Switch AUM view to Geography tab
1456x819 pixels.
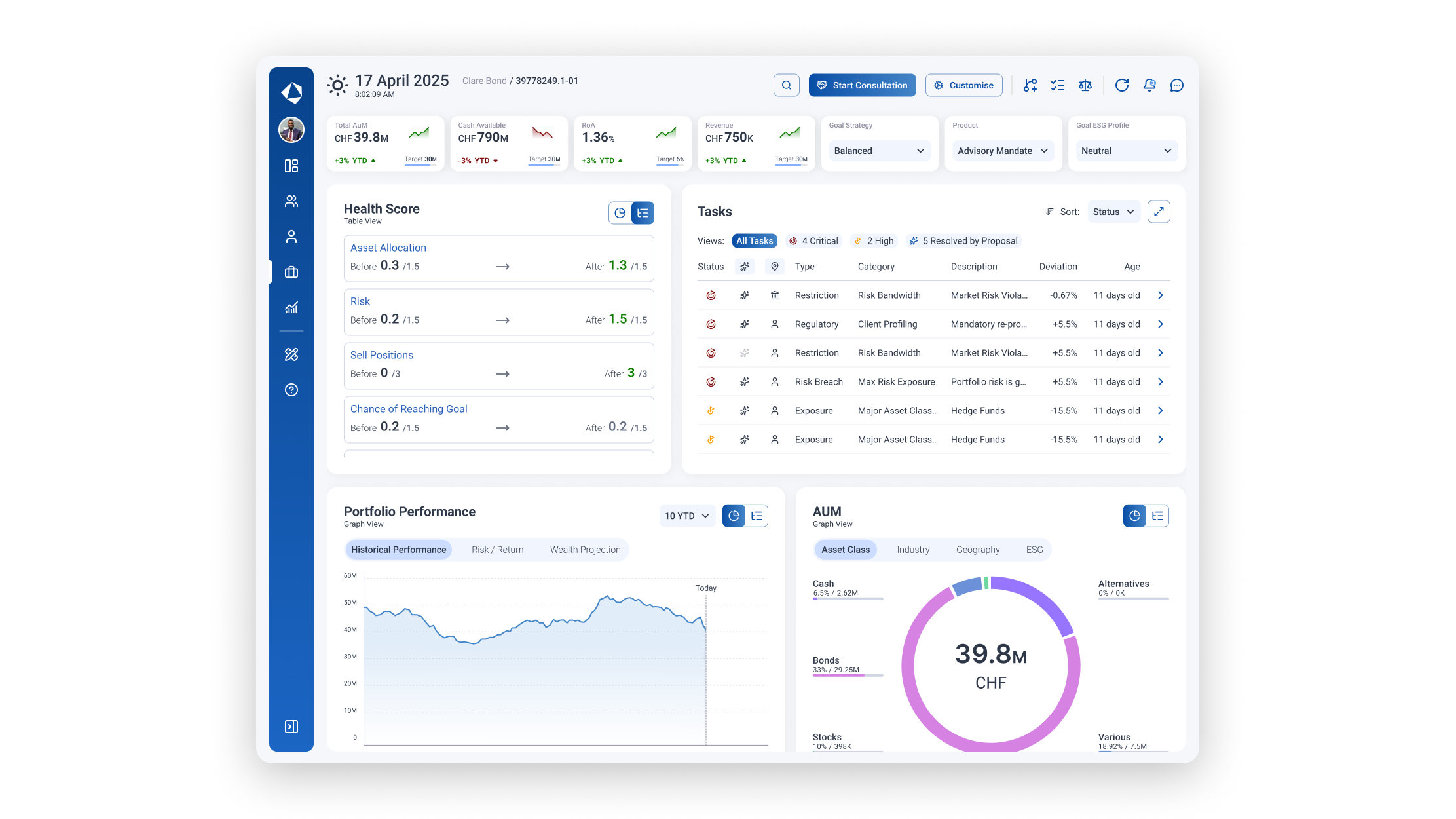tap(977, 549)
